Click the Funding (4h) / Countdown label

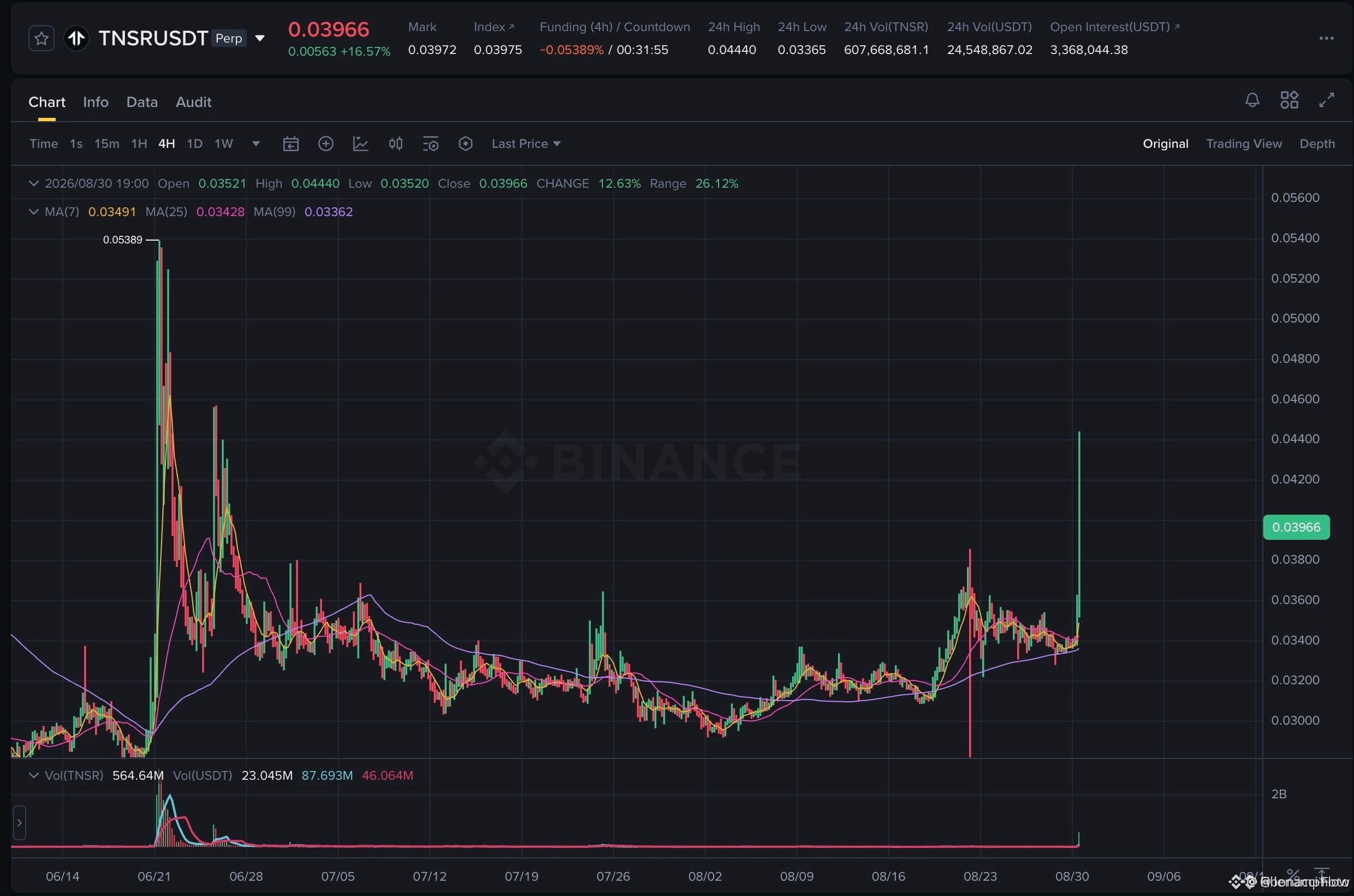pos(615,27)
